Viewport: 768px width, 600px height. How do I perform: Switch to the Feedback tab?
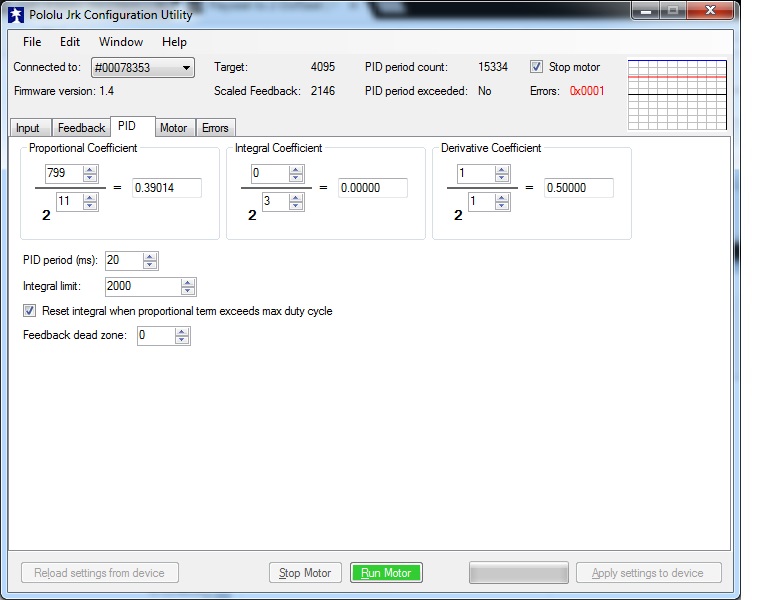(81, 128)
